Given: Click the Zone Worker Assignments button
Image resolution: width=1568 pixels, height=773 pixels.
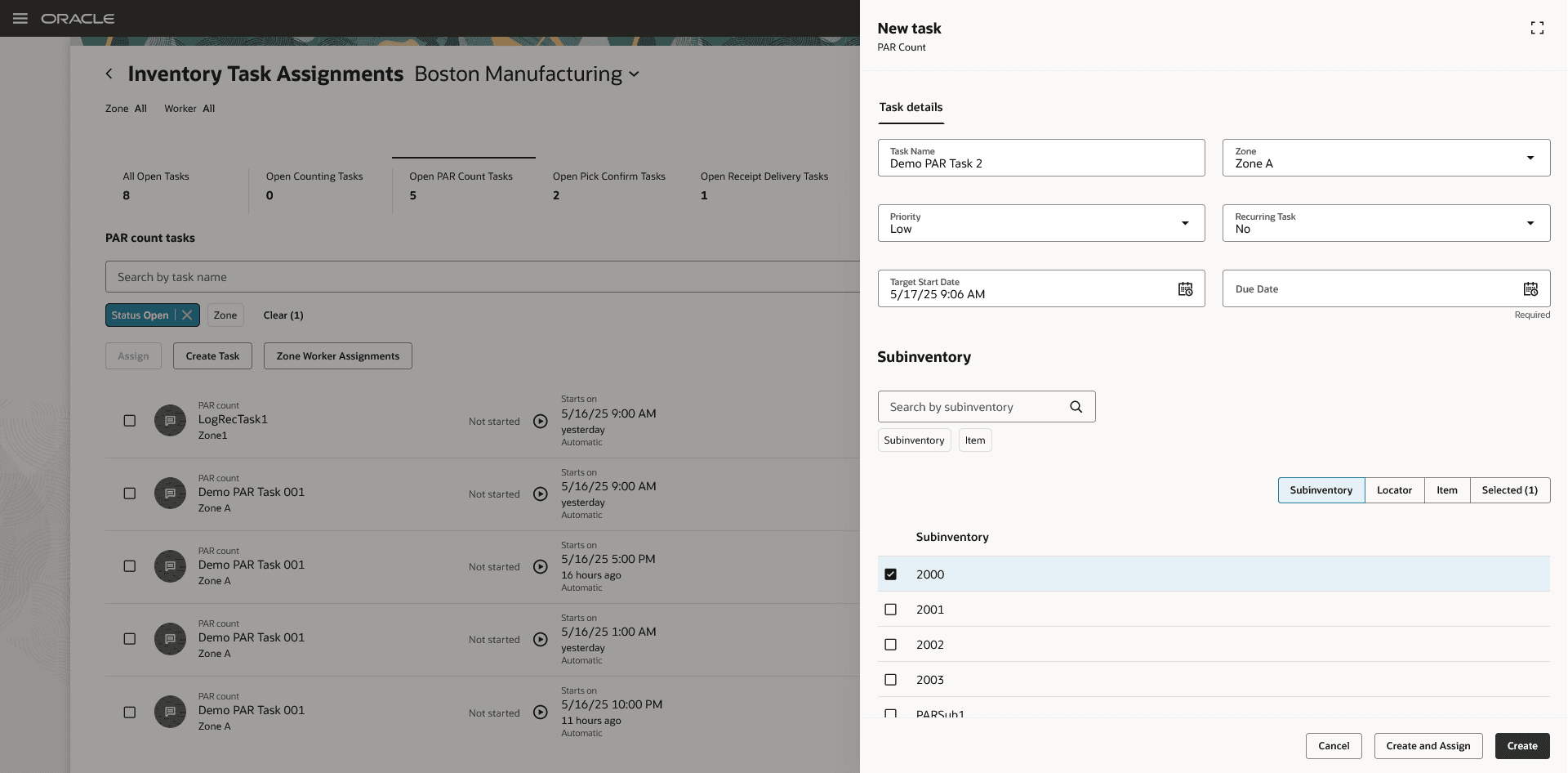Looking at the screenshot, I should pyautogui.click(x=337, y=355).
